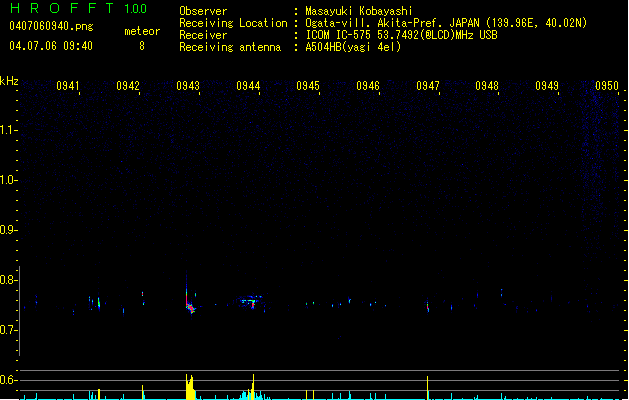Click the A504HB(yagi 4el) antenna text
Viewport: 629px width, 400px height.
click(353, 47)
